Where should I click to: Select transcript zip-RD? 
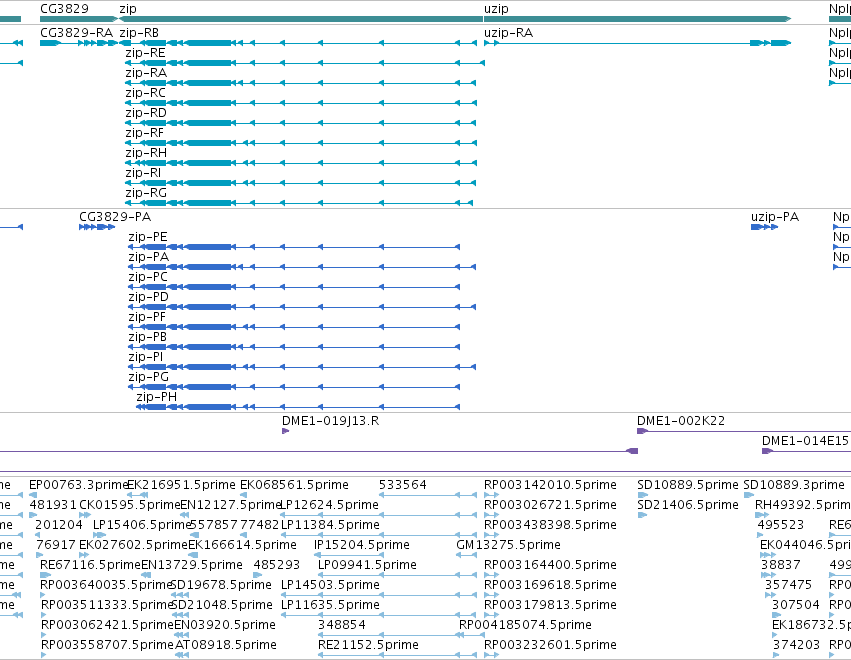click(x=146, y=113)
